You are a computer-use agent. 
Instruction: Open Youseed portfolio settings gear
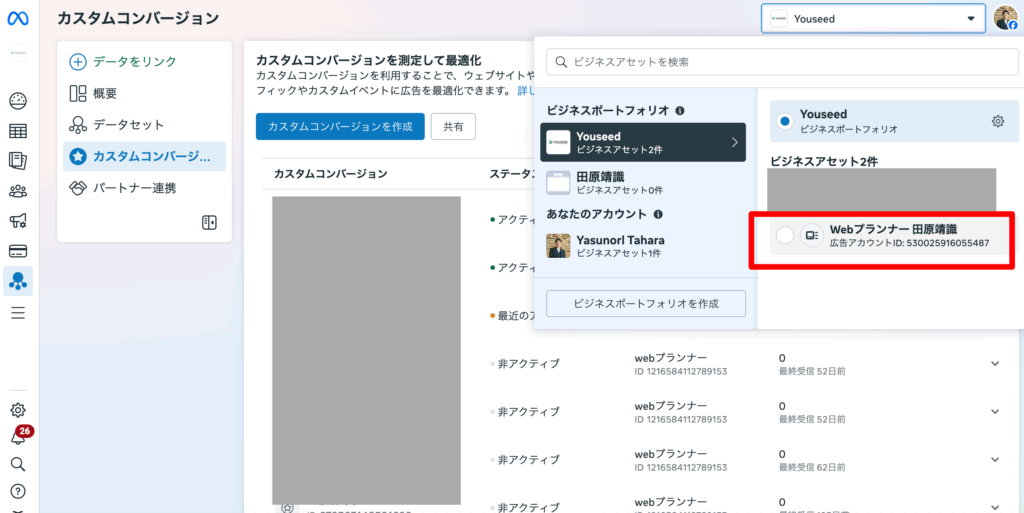[x=997, y=121]
